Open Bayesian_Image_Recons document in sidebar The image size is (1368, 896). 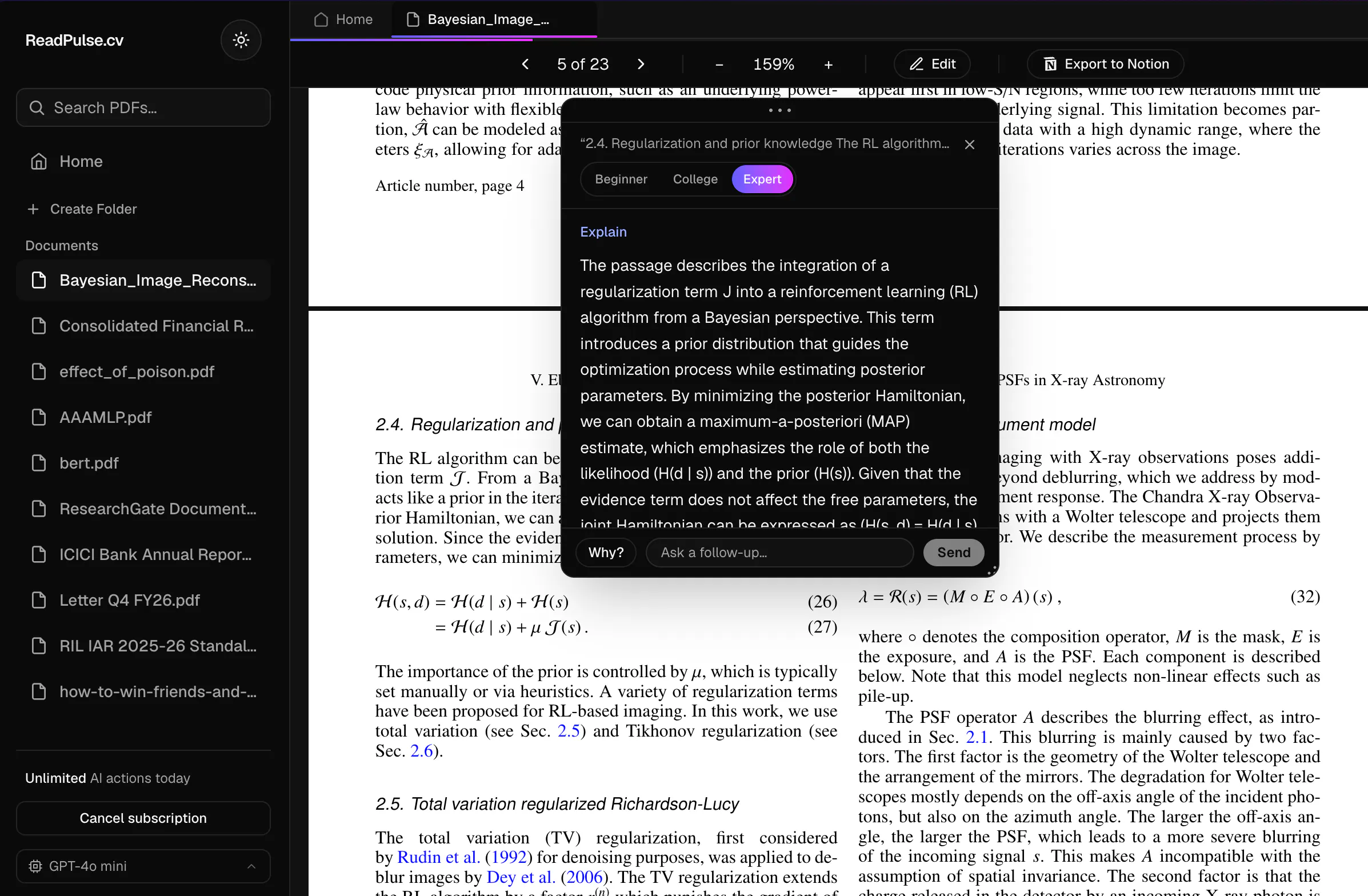click(x=143, y=280)
